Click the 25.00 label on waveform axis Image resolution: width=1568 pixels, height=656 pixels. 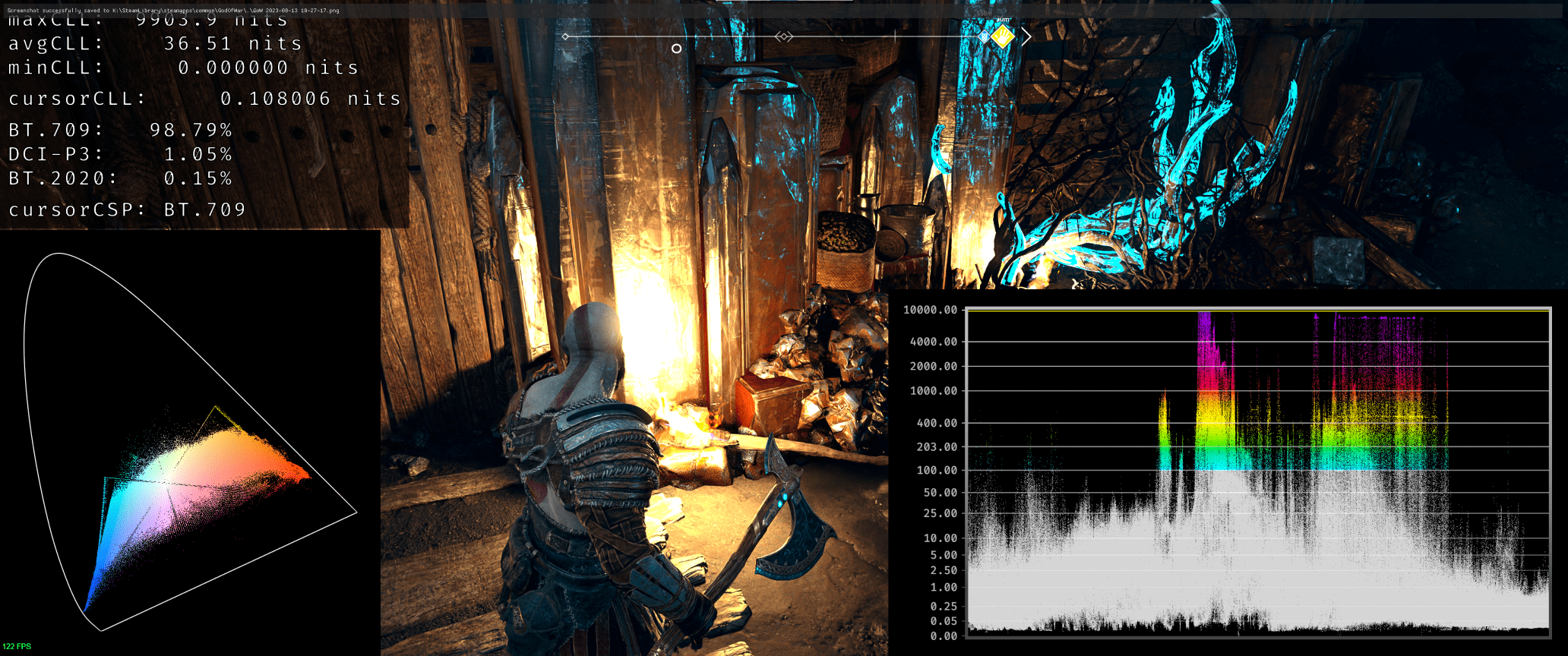point(940,514)
